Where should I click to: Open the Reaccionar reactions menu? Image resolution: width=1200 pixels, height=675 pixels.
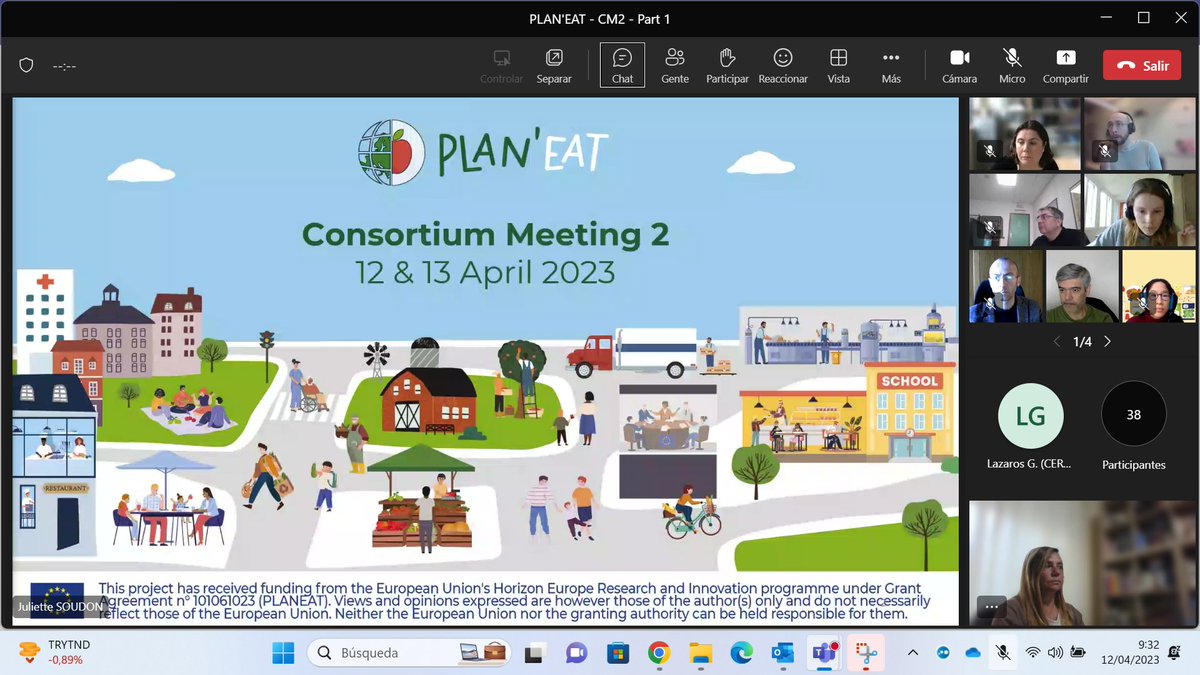pyautogui.click(x=783, y=65)
